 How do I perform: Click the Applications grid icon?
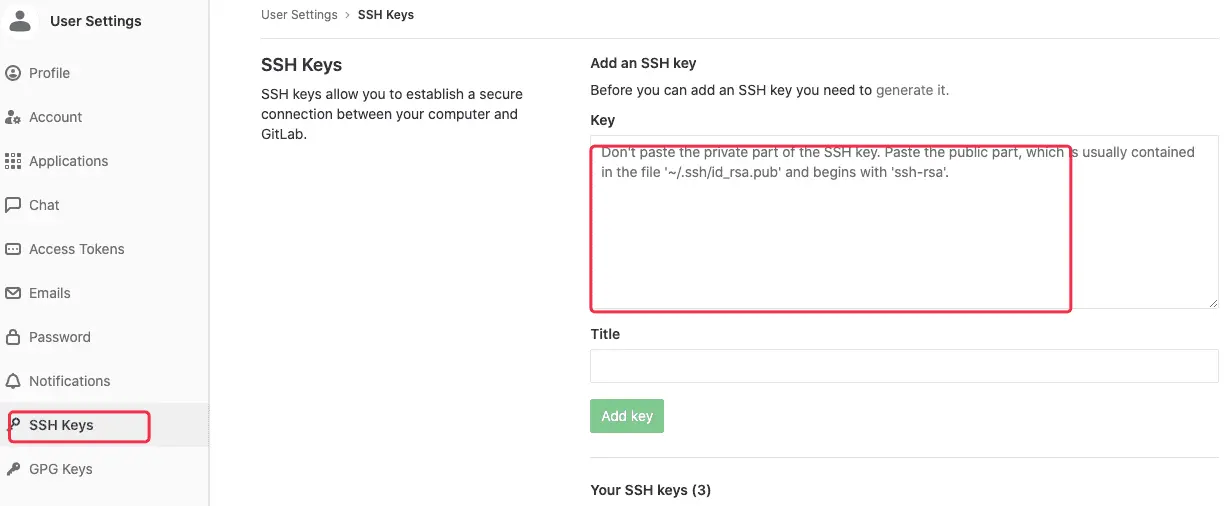click(x=13, y=161)
